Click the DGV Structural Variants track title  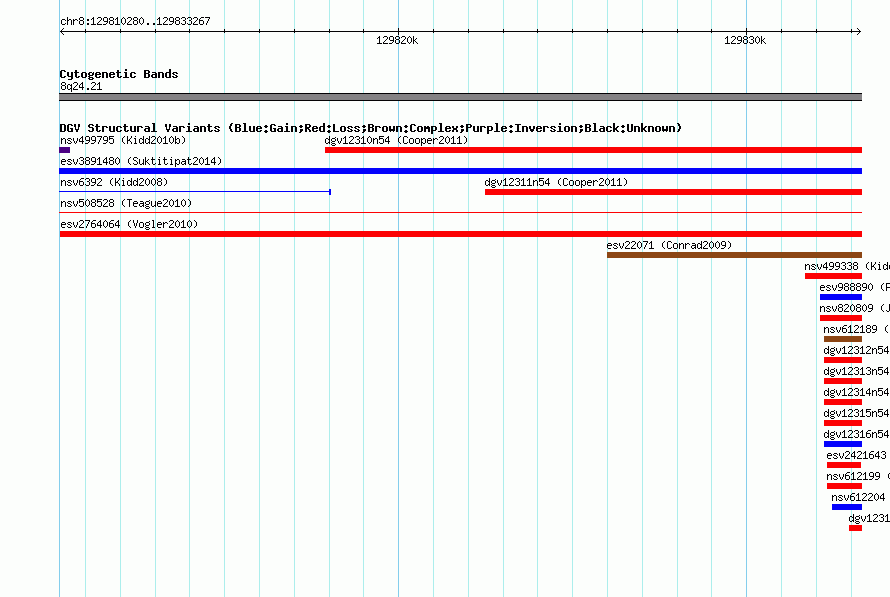(371, 128)
